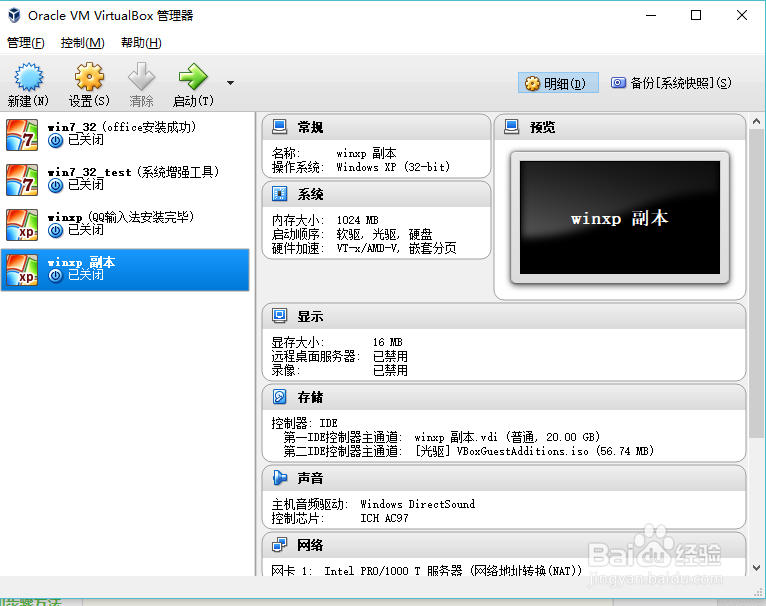
Task: Click the 清除 discard arrow icon
Action: pos(141,77)
